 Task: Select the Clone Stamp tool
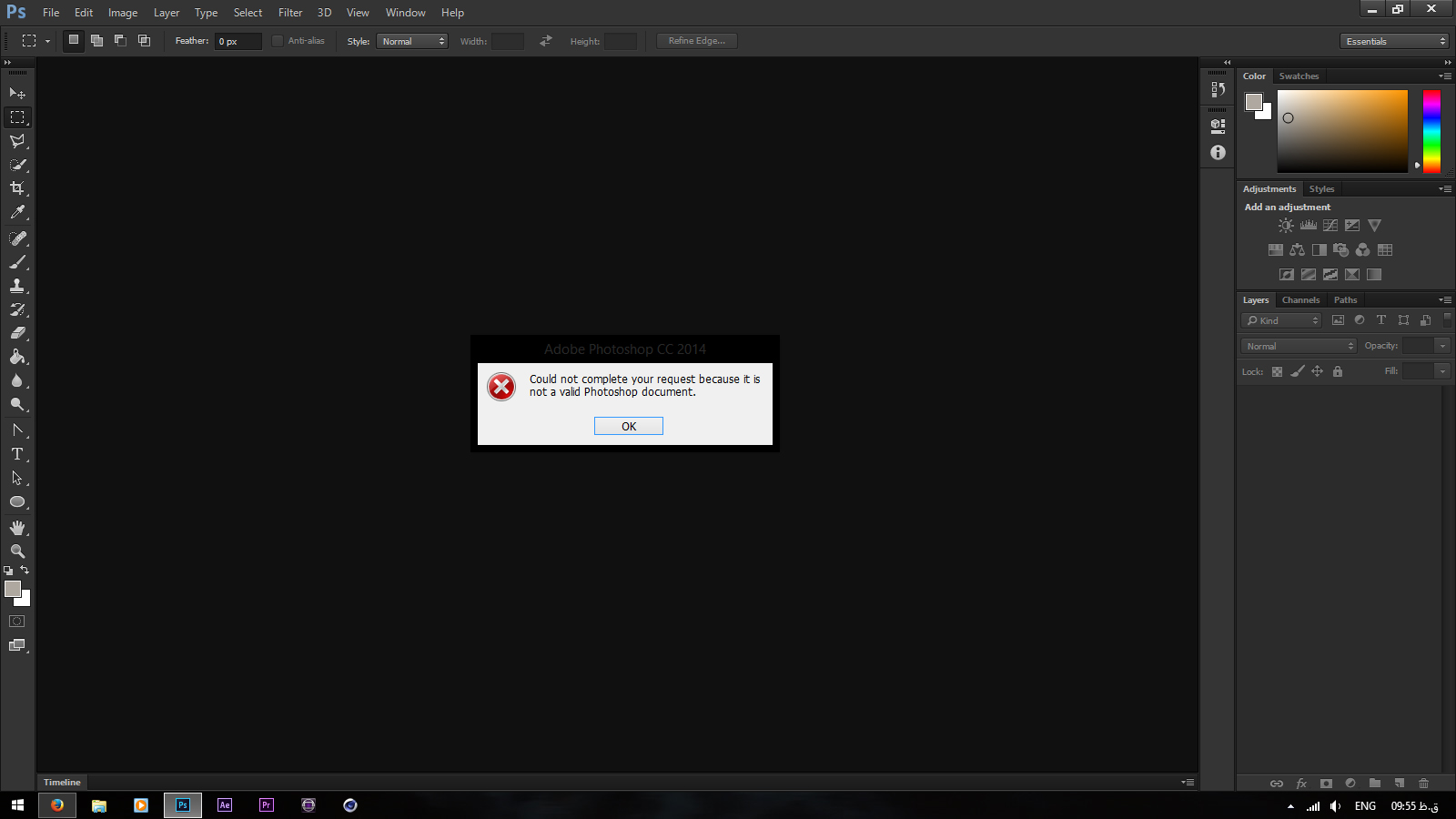17,286
